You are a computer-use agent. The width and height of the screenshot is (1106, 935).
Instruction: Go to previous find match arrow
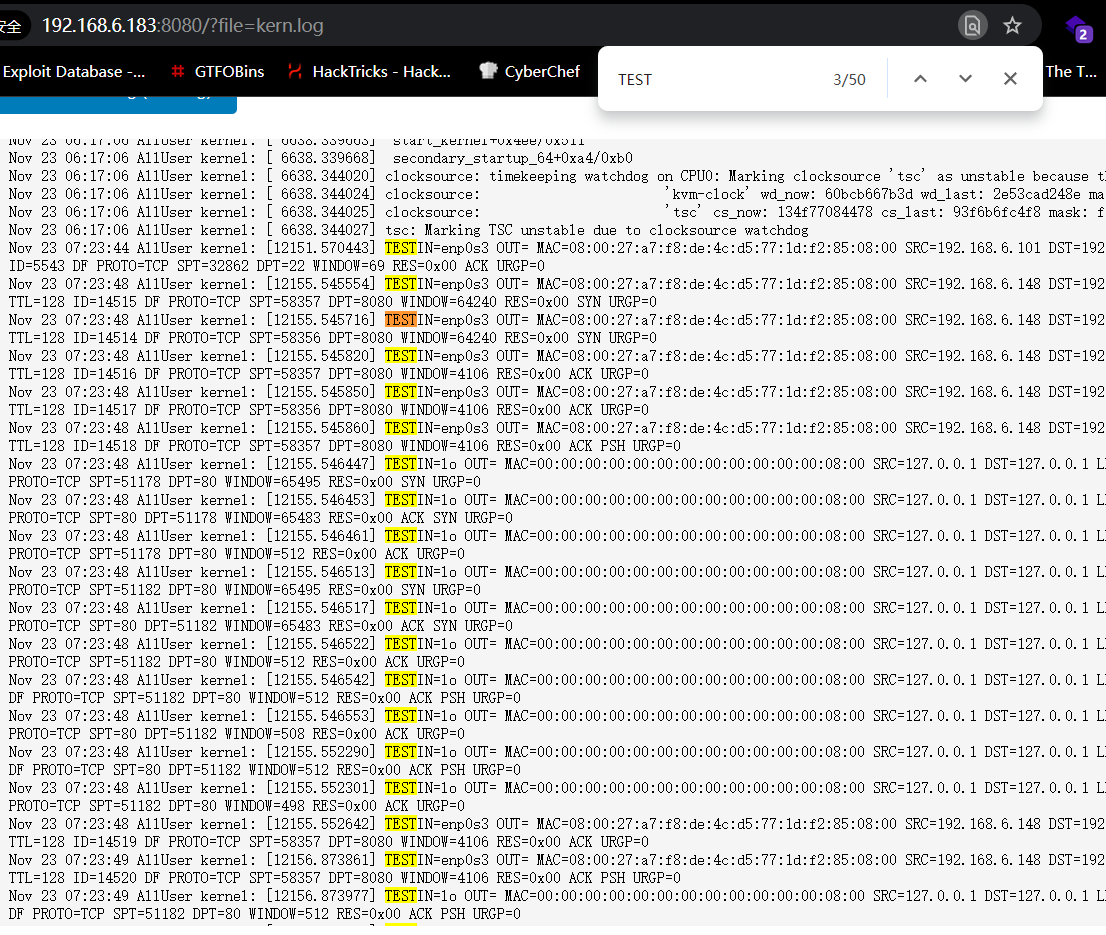pos(920,79)
